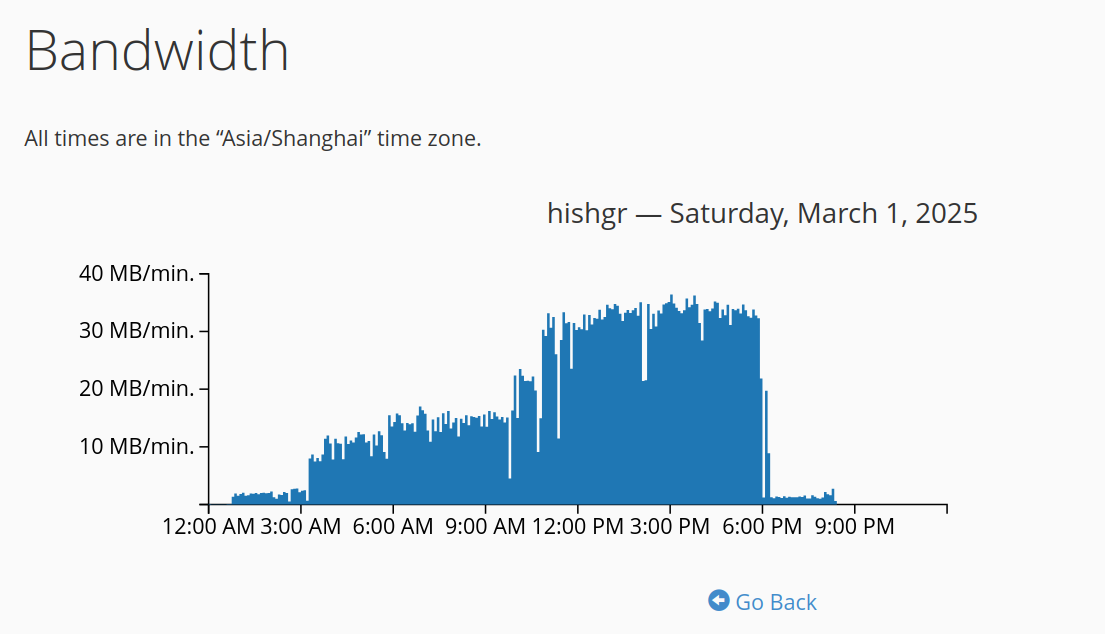Click the 40 MB/min. y-axis label
This screenshot has width=1105, height=634.
point(137,273)
